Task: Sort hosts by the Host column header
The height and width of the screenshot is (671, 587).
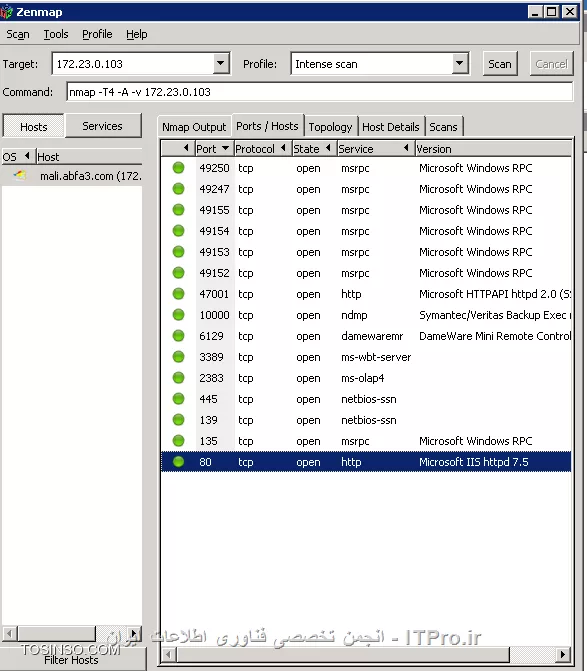Action: tap(89, 157)
